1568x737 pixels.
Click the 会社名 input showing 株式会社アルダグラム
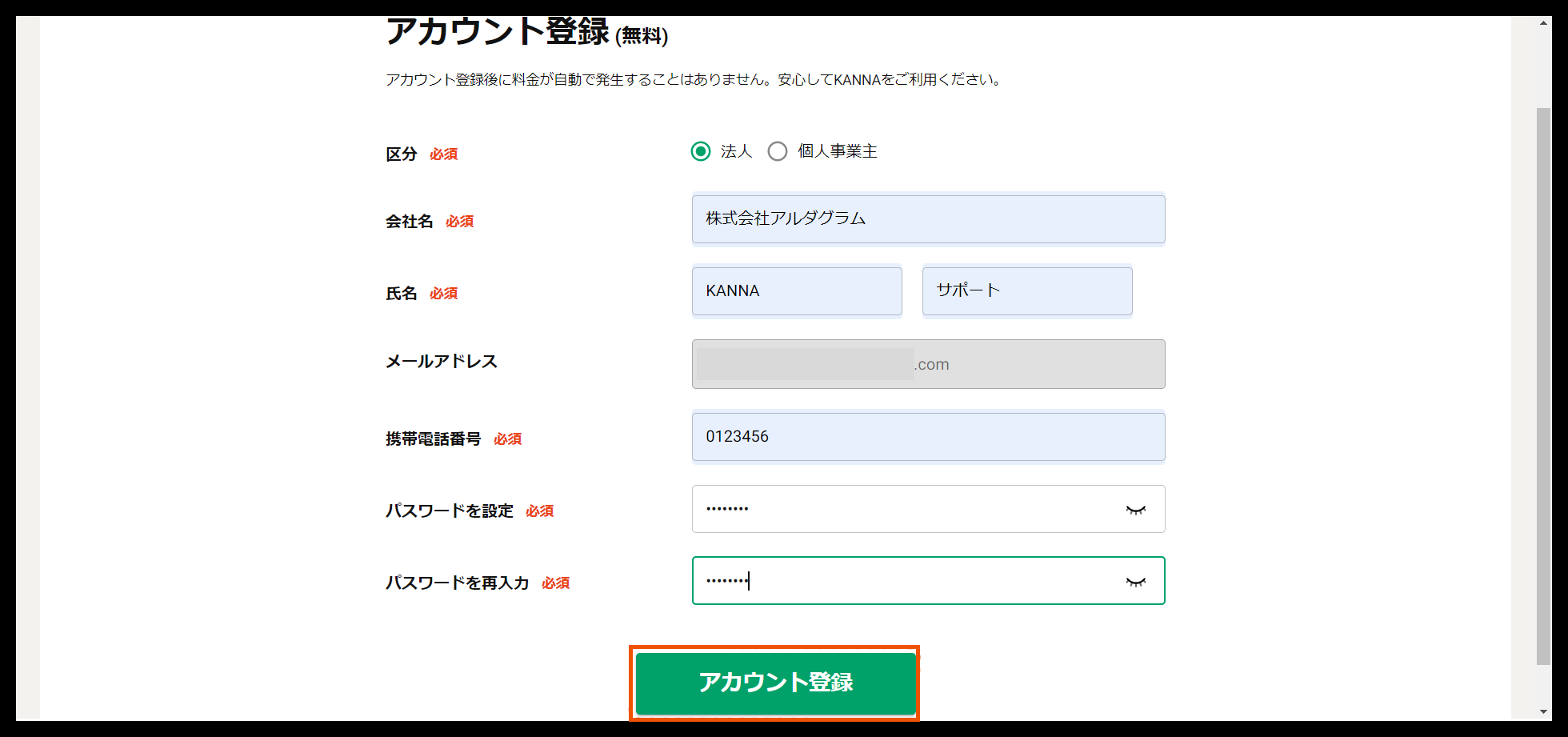[x=928, y=219]
